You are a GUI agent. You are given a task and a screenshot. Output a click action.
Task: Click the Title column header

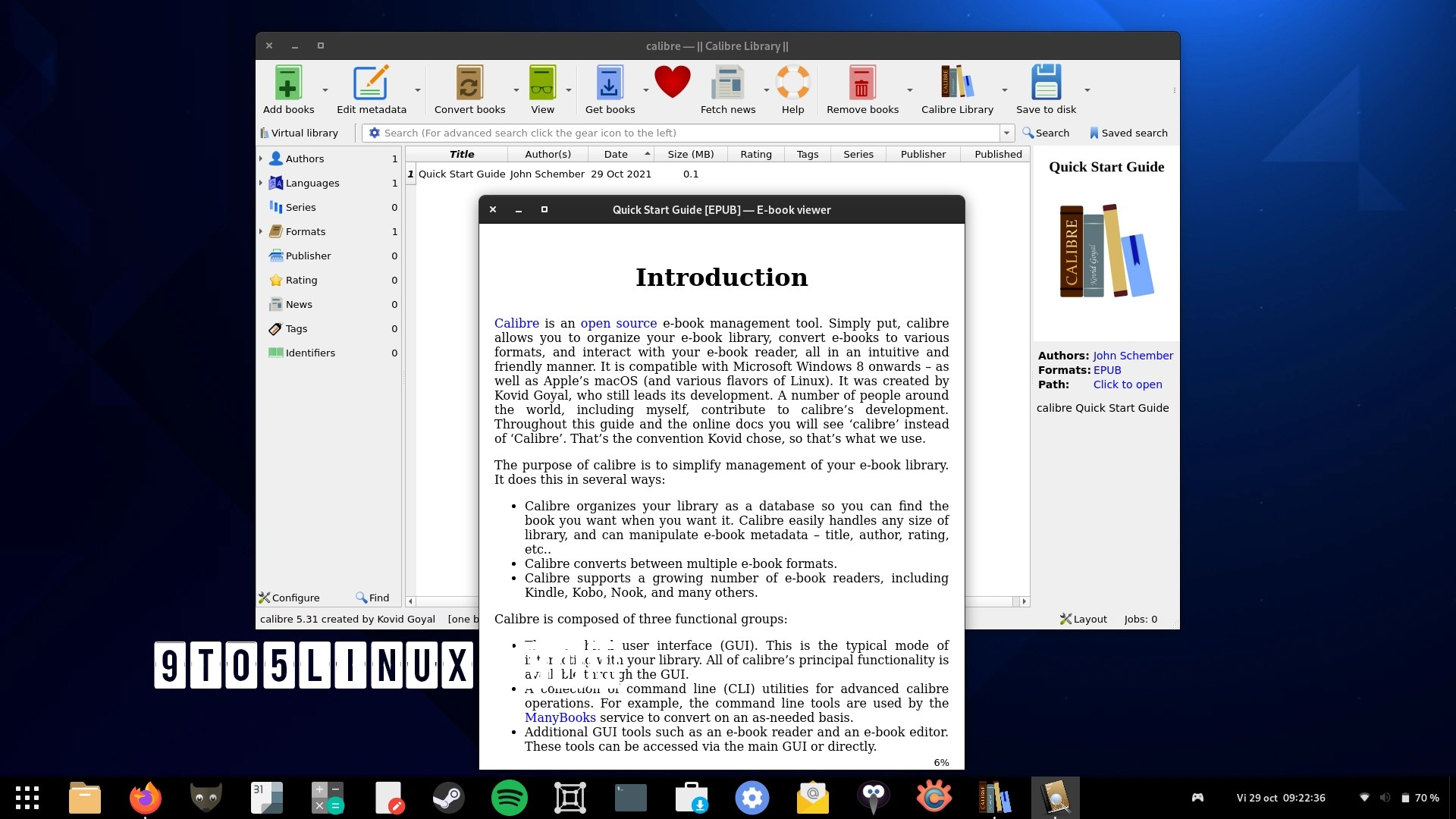(x=461, y=154)
